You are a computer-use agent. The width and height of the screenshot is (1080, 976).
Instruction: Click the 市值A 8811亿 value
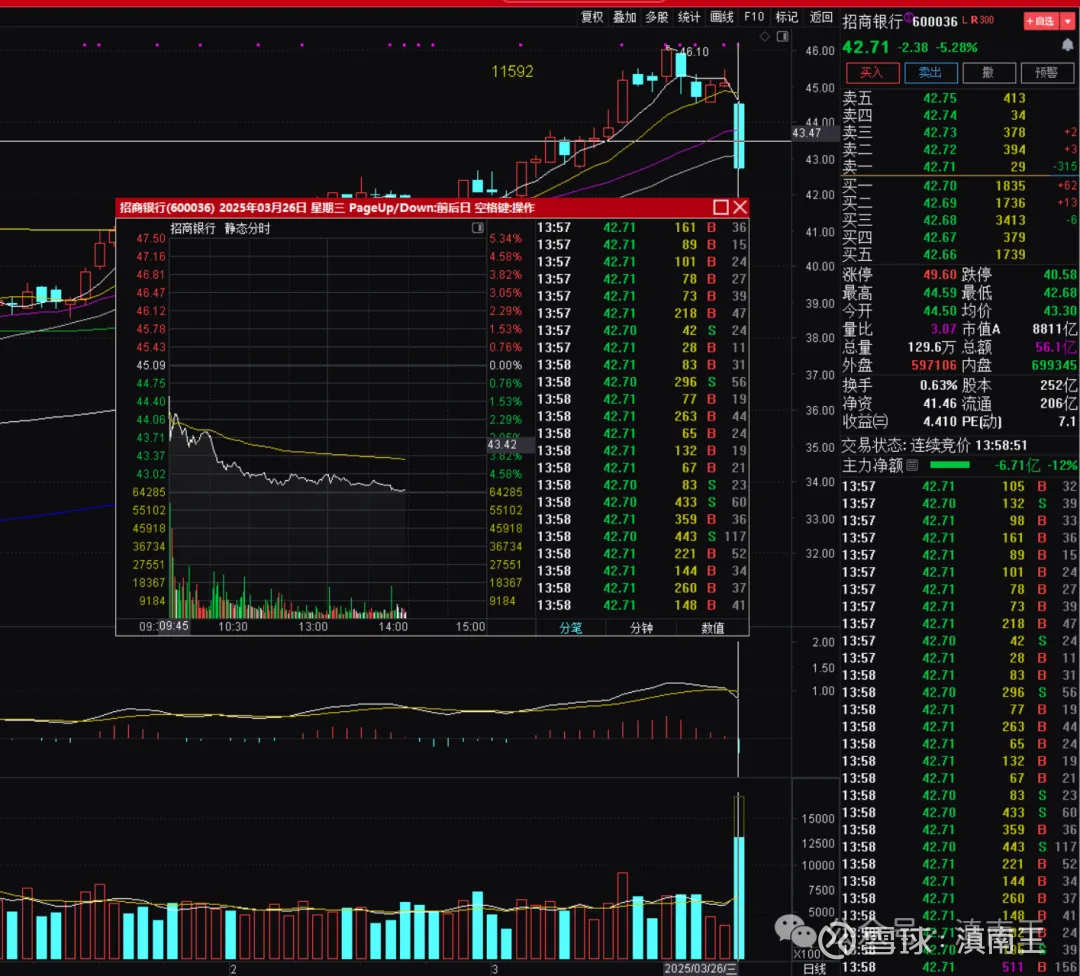click(x=1055, y=329)
